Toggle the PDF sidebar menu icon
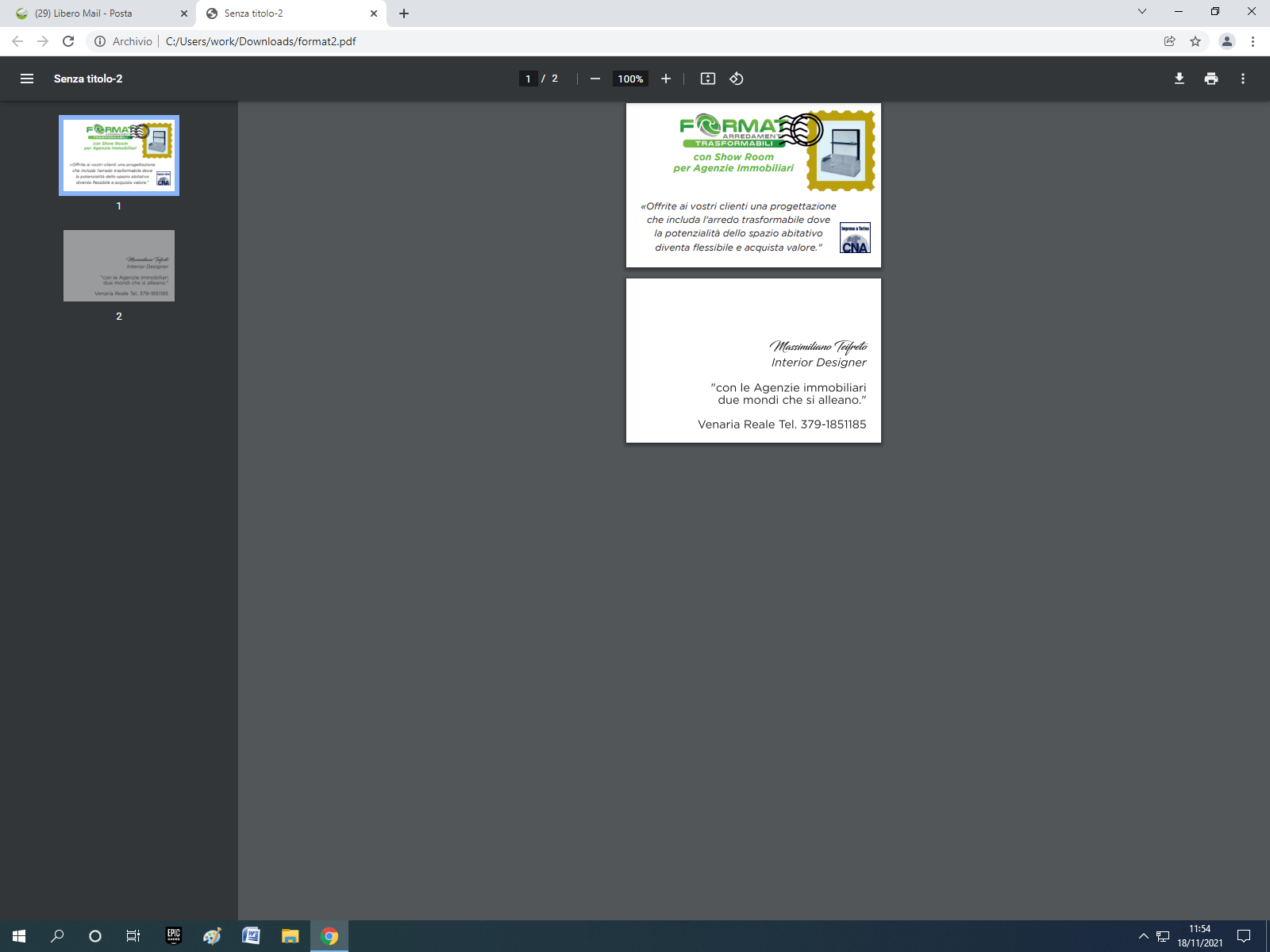 (x=27, y=79)
